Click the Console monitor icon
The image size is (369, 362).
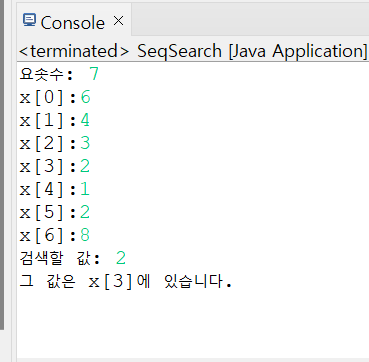(29, 20)
